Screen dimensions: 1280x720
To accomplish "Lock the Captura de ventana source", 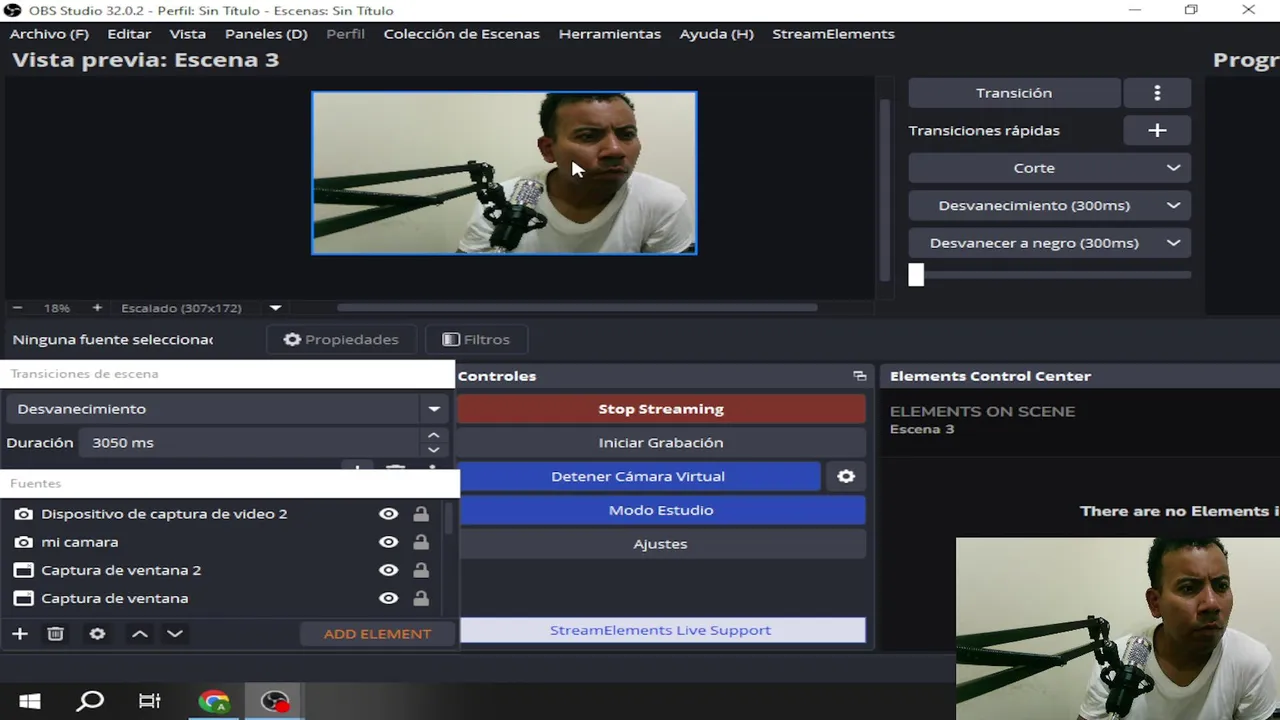I will tap(421, 598).
